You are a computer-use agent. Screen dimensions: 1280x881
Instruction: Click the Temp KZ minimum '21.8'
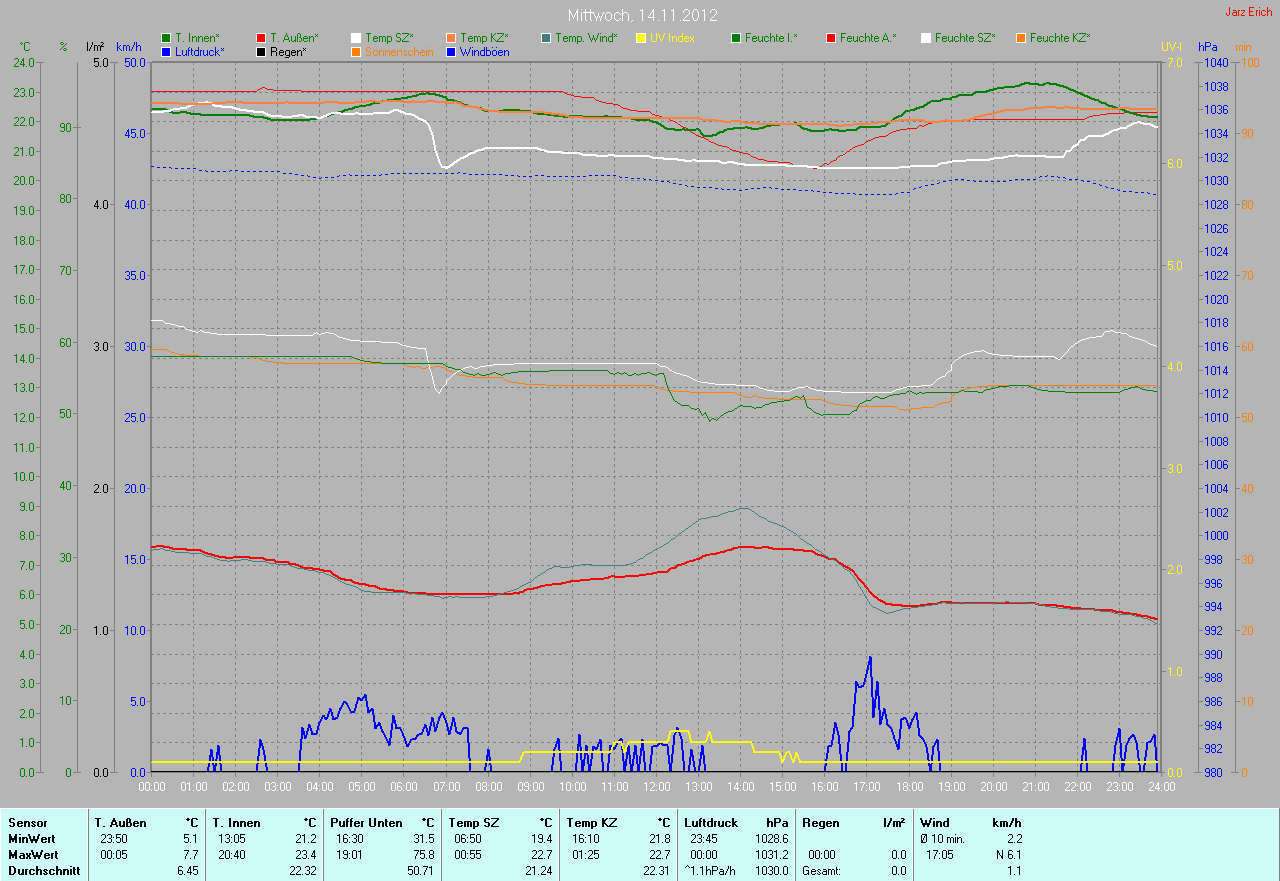pyautogui.click(x=658, y=839)
